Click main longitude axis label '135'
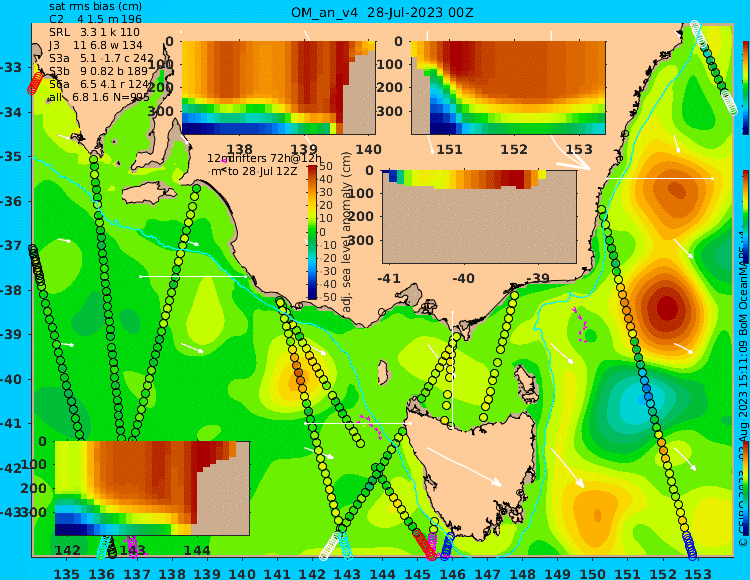Screen dimensions: 750x580 pos(66,573)
